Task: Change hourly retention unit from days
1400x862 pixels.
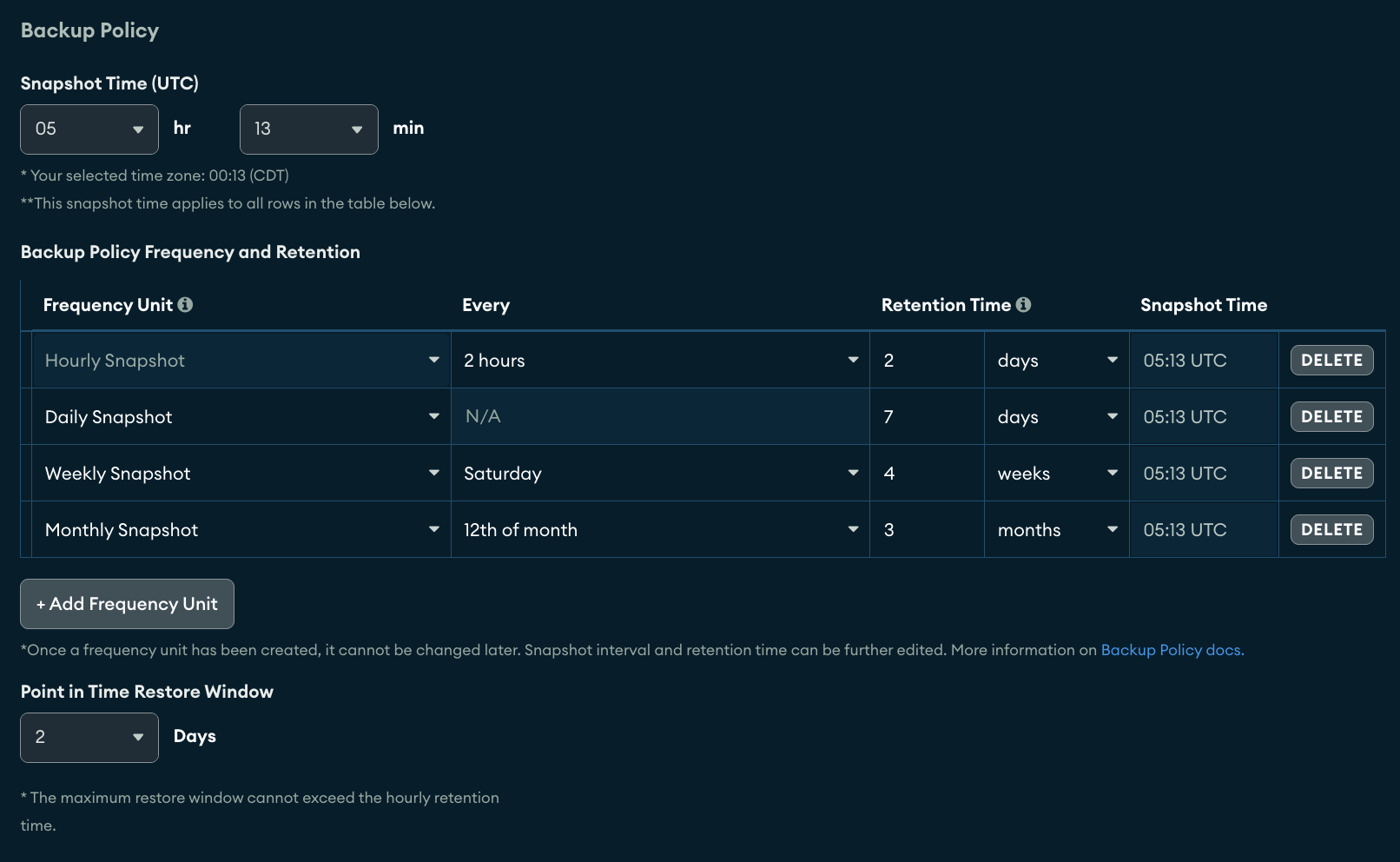Action: [x=1056, y=361]
